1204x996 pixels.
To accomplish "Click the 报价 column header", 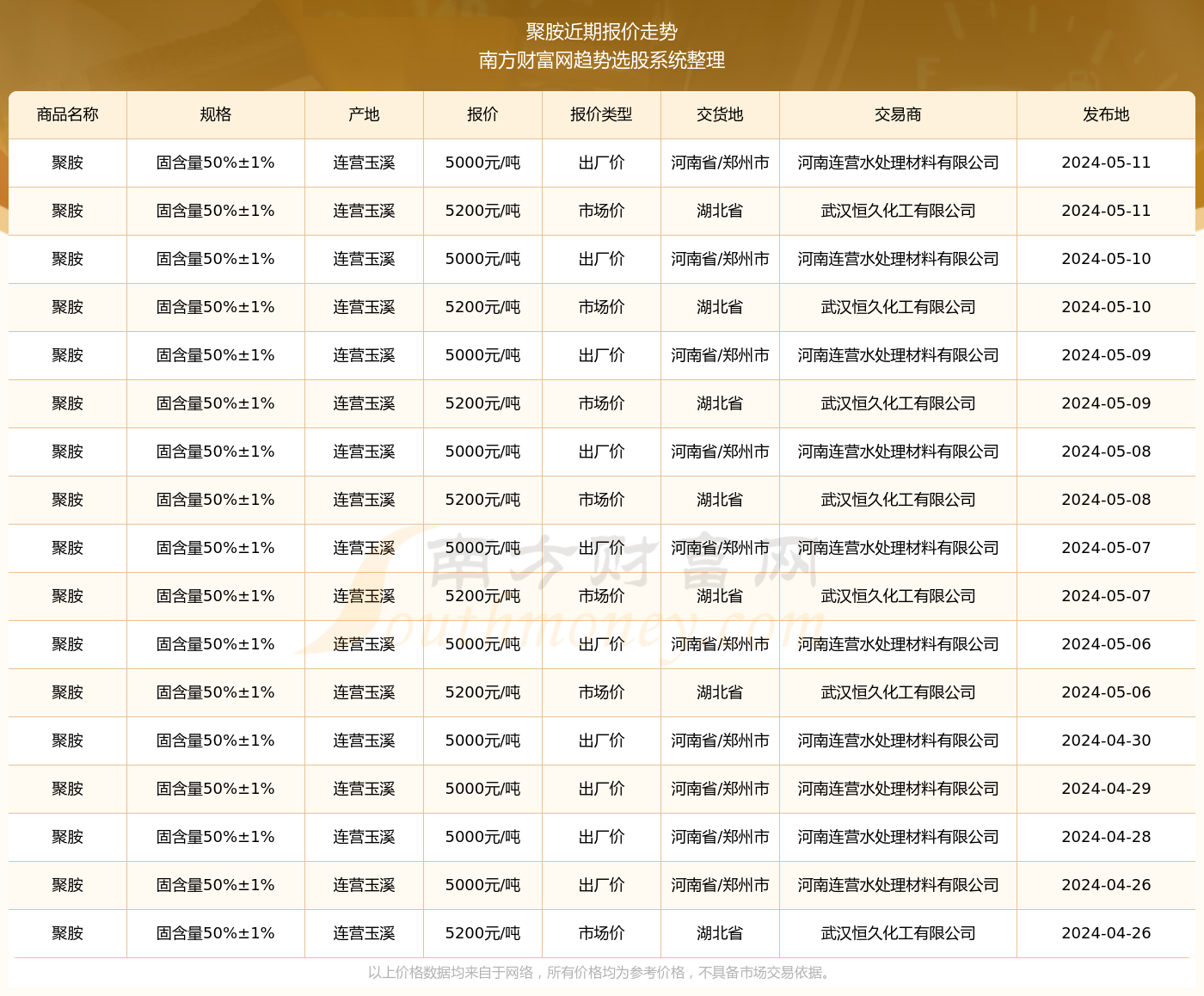I will click(482, 114).
